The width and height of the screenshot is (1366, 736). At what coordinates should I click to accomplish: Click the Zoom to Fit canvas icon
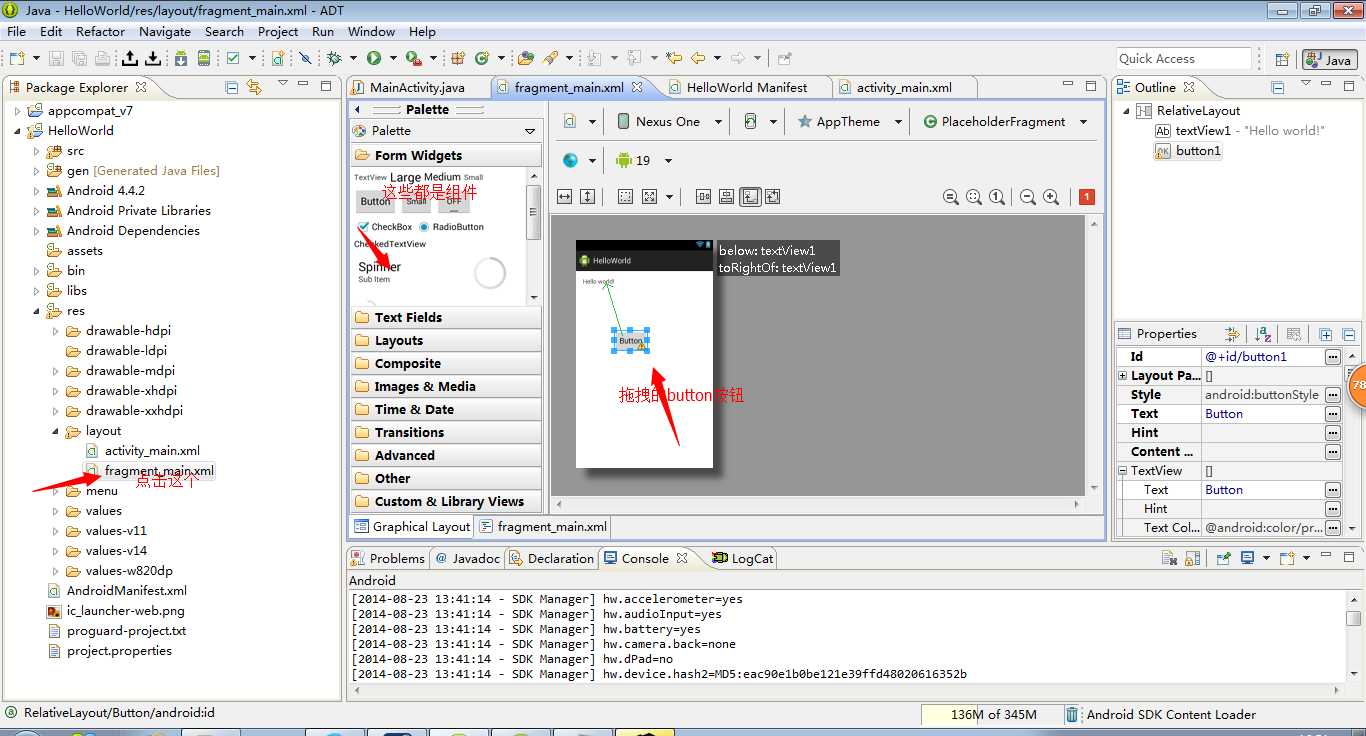[974, 197]
